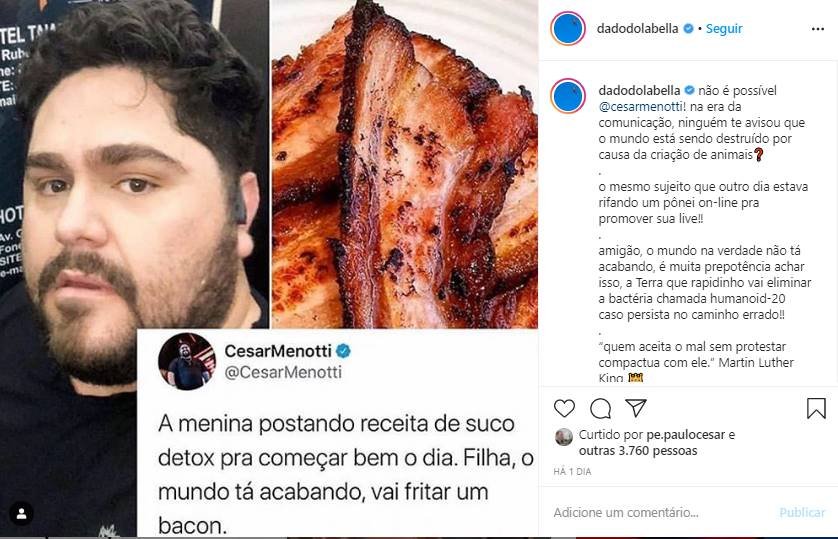Share post via the paper plane icon

pyautogui.click(x=636, y=408)
